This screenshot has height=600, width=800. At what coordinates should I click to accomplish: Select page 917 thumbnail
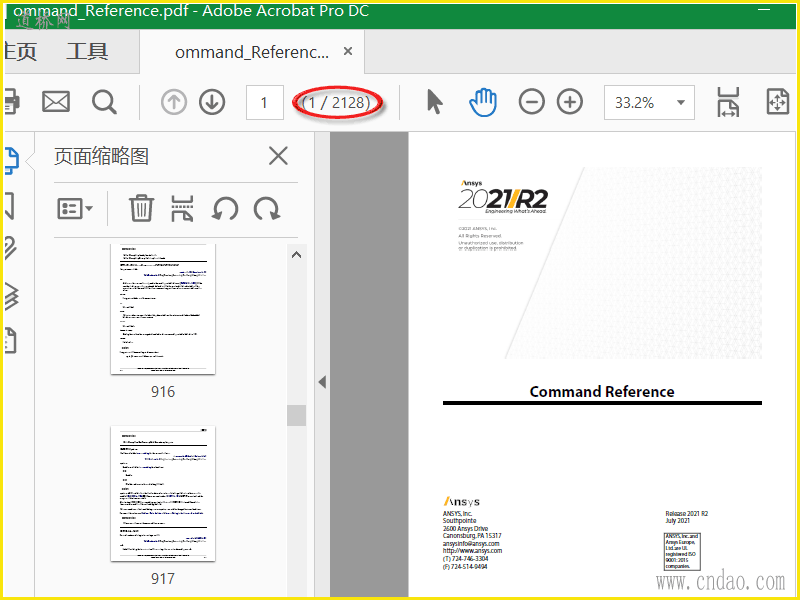(163, 493)
